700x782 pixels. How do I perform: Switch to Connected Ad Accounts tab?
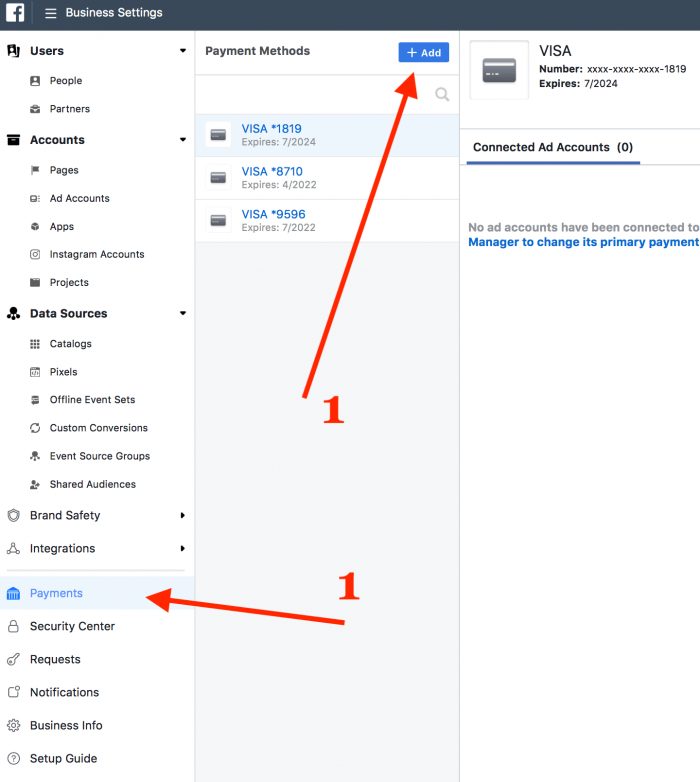[x=552, y=148]
